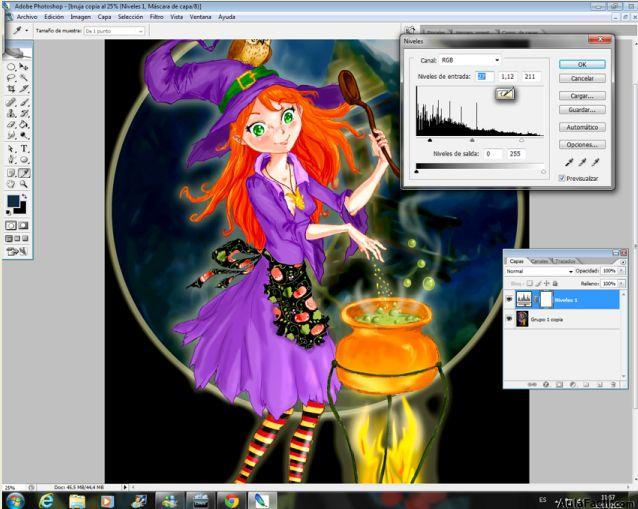Reset default foreground and background colors
638x509 pixels.
click(x=9, y=212)
